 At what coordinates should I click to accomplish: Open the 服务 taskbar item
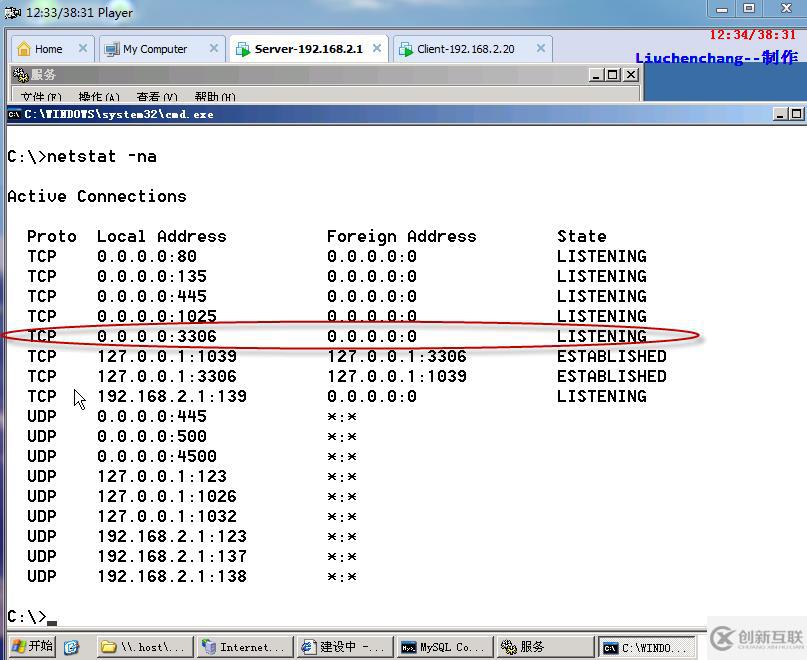click(545, 647)
